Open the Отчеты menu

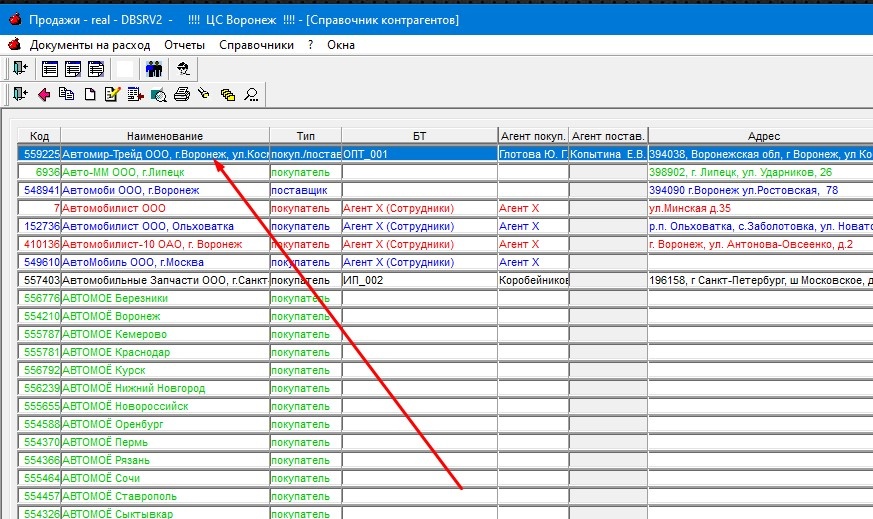(x=184, y=45)
